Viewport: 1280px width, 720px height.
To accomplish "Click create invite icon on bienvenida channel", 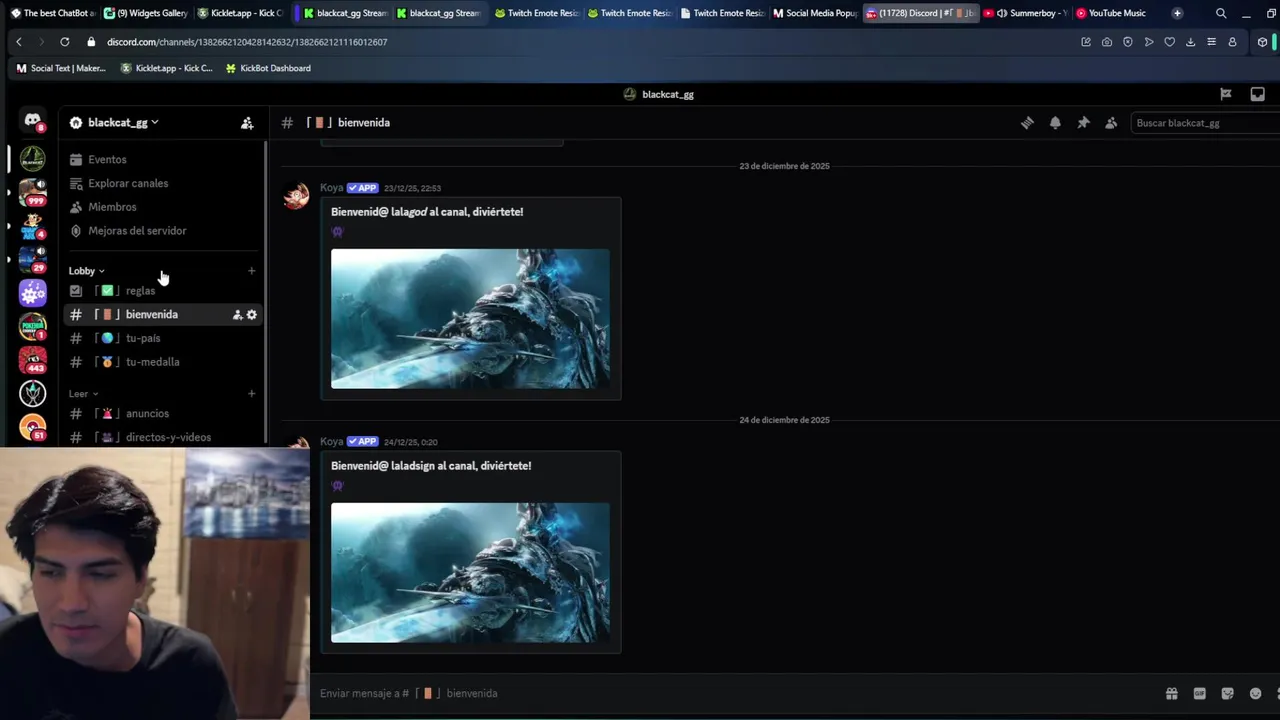I will pyautogui.click(x=237, y=315).
